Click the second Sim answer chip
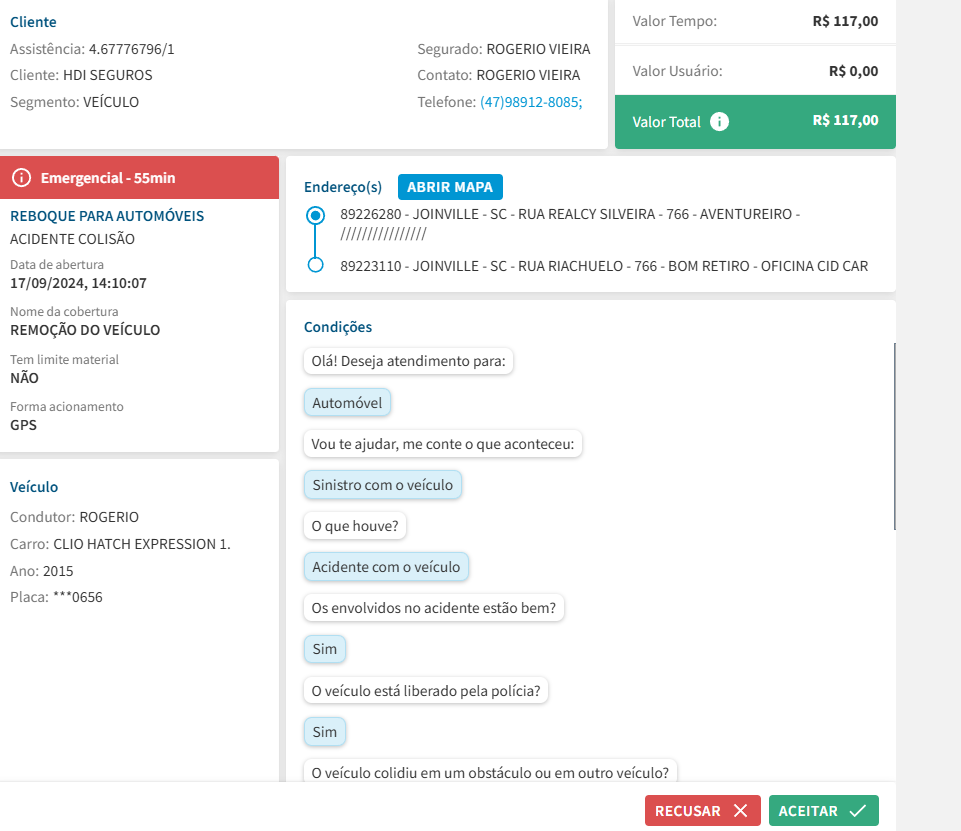 [325, 732]
